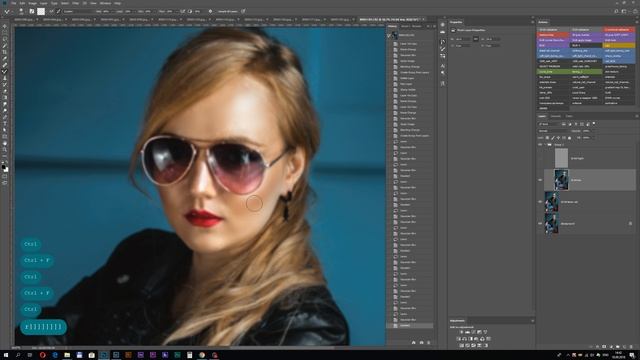This screenshot has height=360, width=640.
Task: Open the Properties panel flyout menu
Action: tap(532, 22)
